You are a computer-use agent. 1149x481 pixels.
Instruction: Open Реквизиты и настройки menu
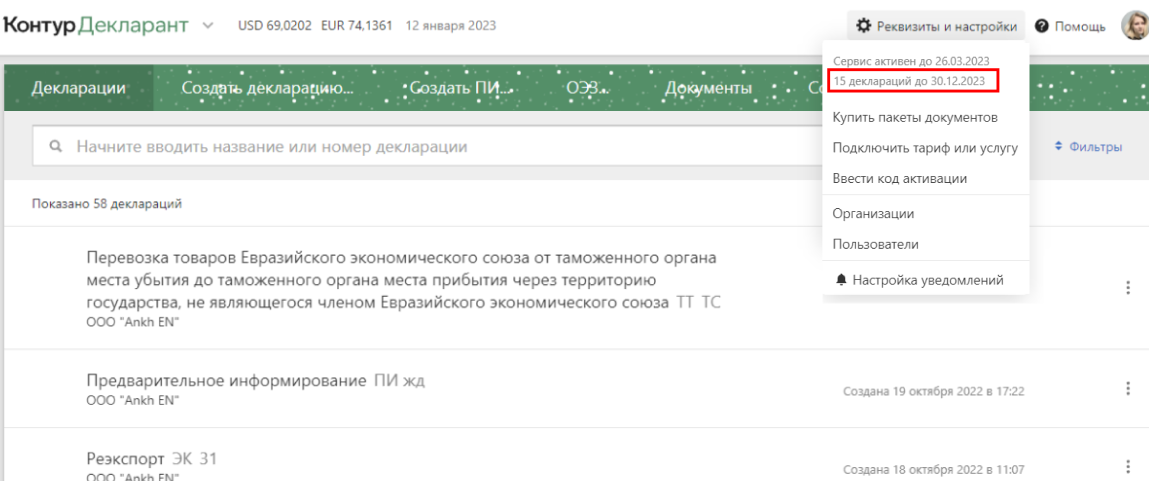[x=936, y=26]
